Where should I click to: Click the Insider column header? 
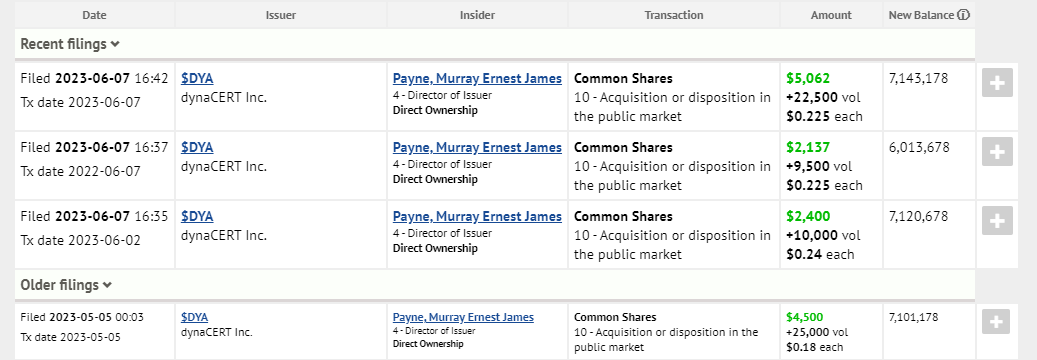(x=477, y=15)
